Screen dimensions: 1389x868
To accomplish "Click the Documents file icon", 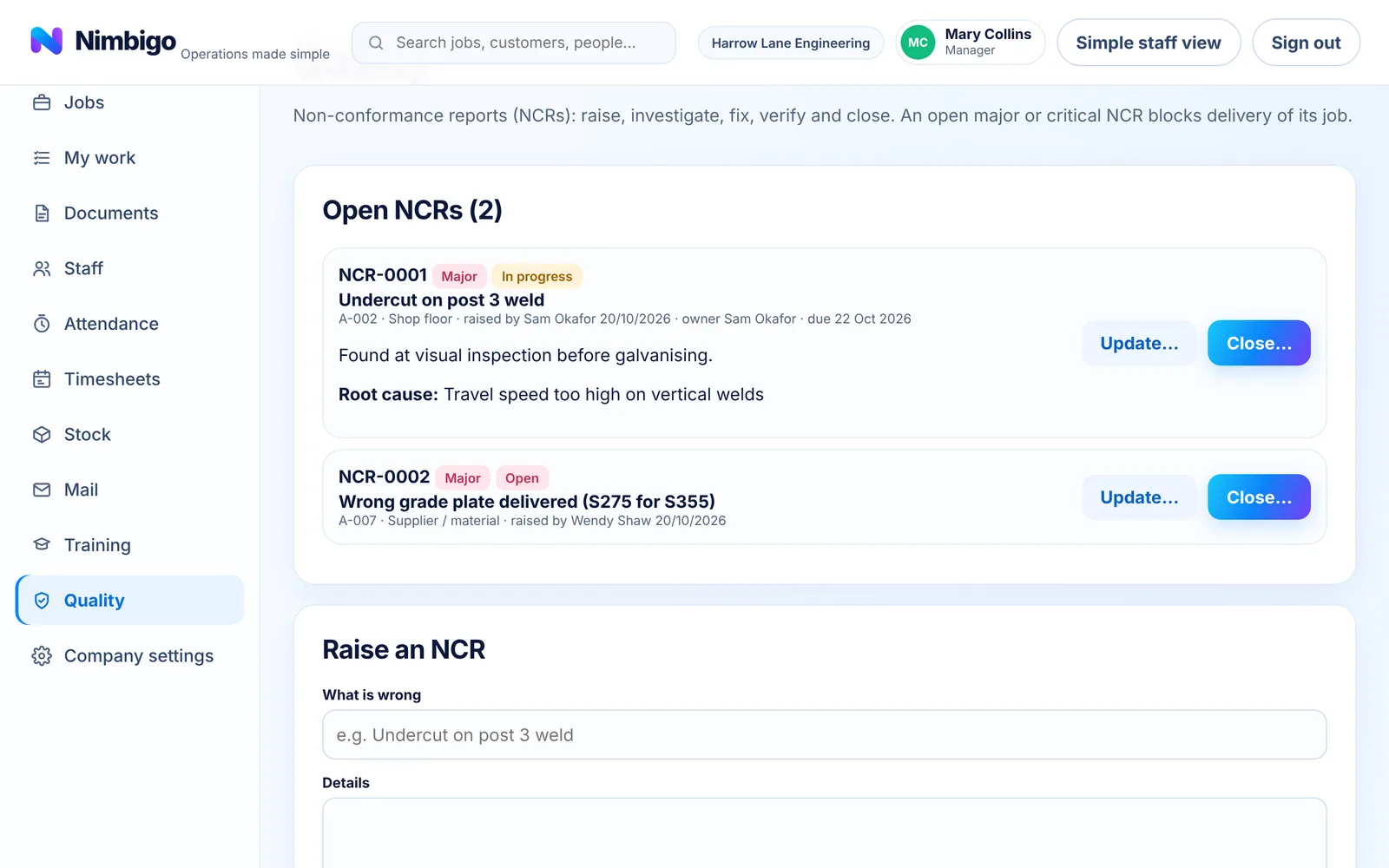I will point(42,214).
